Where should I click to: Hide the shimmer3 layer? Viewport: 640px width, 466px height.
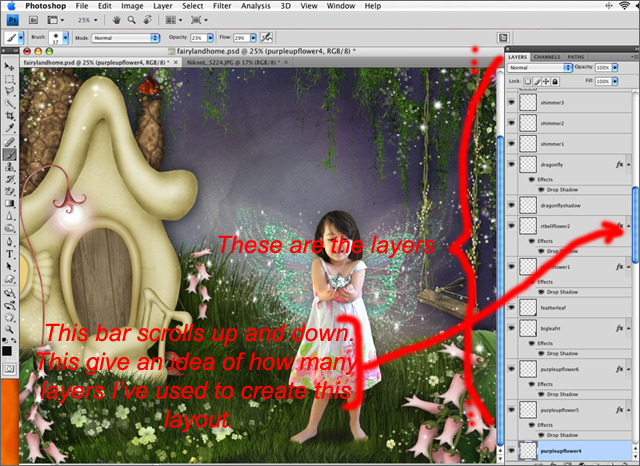coord(511,103)
